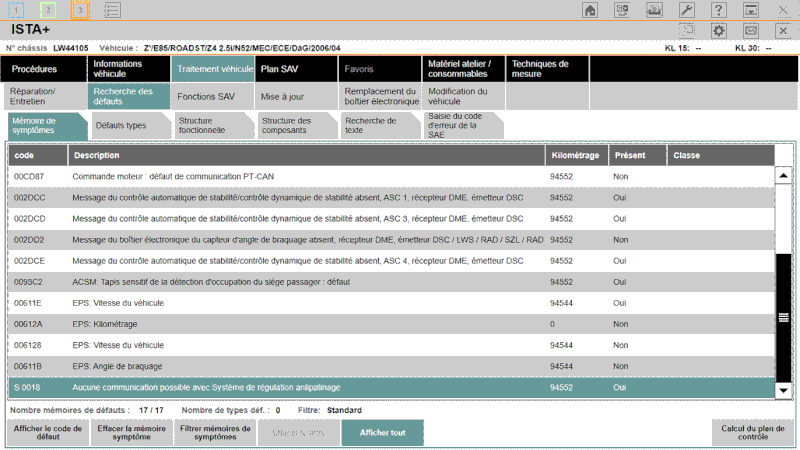Image resolution: width=800 pixels, height=450 pixels.
Task: Select fault row 00611B Angle de braquage
Action: click(x=391, y=366)
